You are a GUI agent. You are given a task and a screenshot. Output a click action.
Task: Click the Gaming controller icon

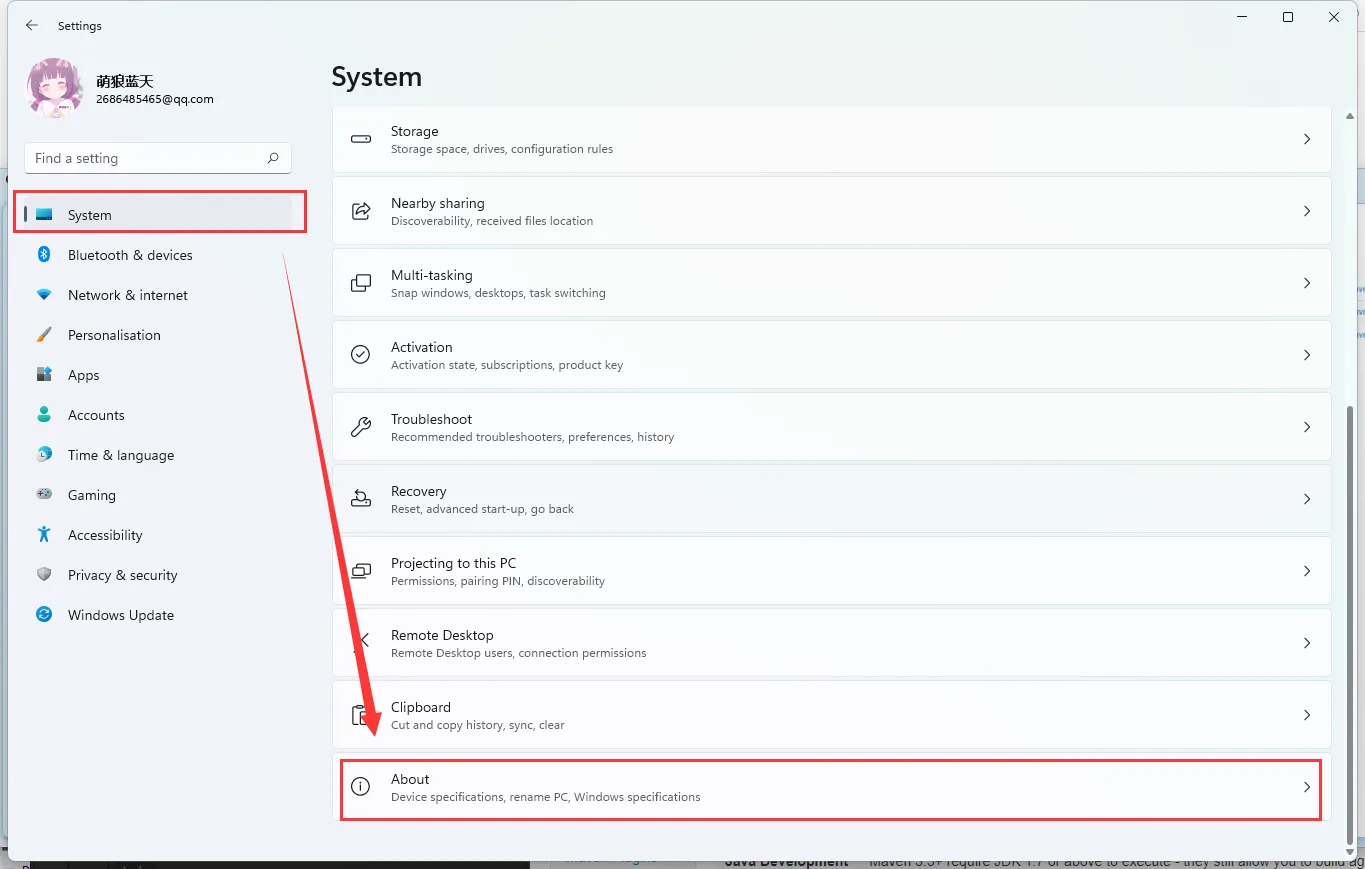tap(44, 494)
